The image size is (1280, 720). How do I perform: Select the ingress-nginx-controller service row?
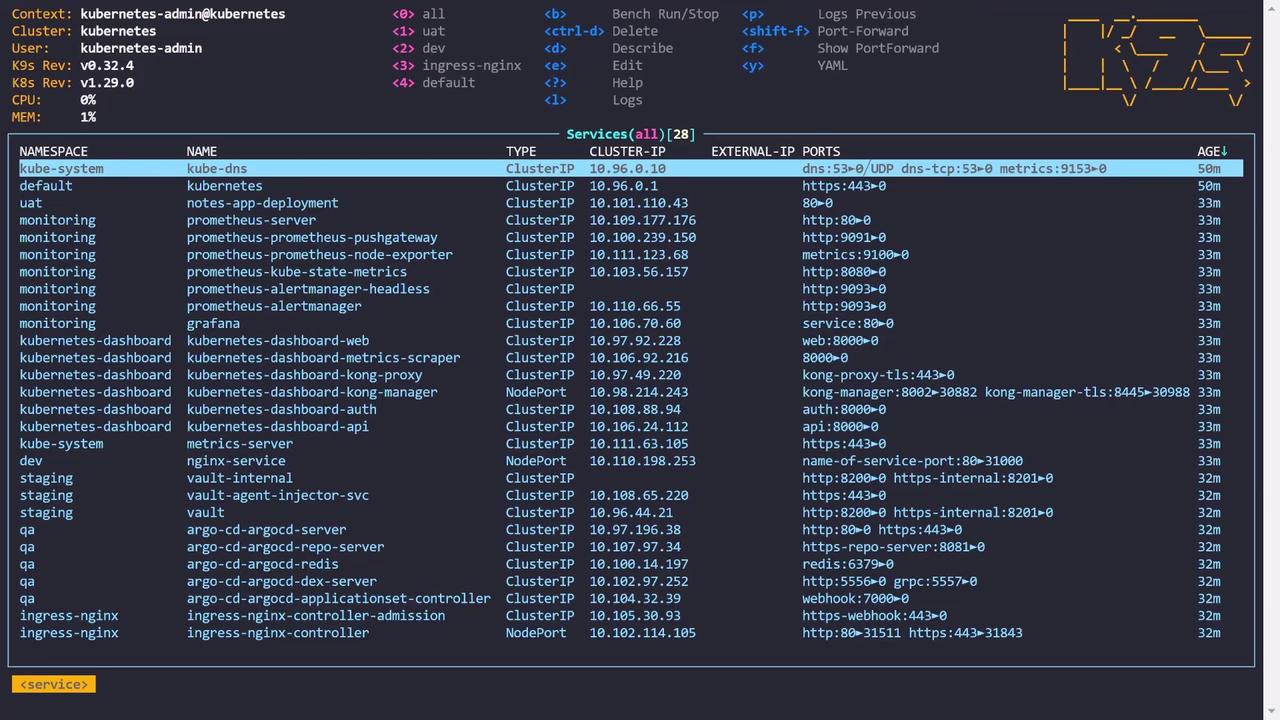coord(277,633)
